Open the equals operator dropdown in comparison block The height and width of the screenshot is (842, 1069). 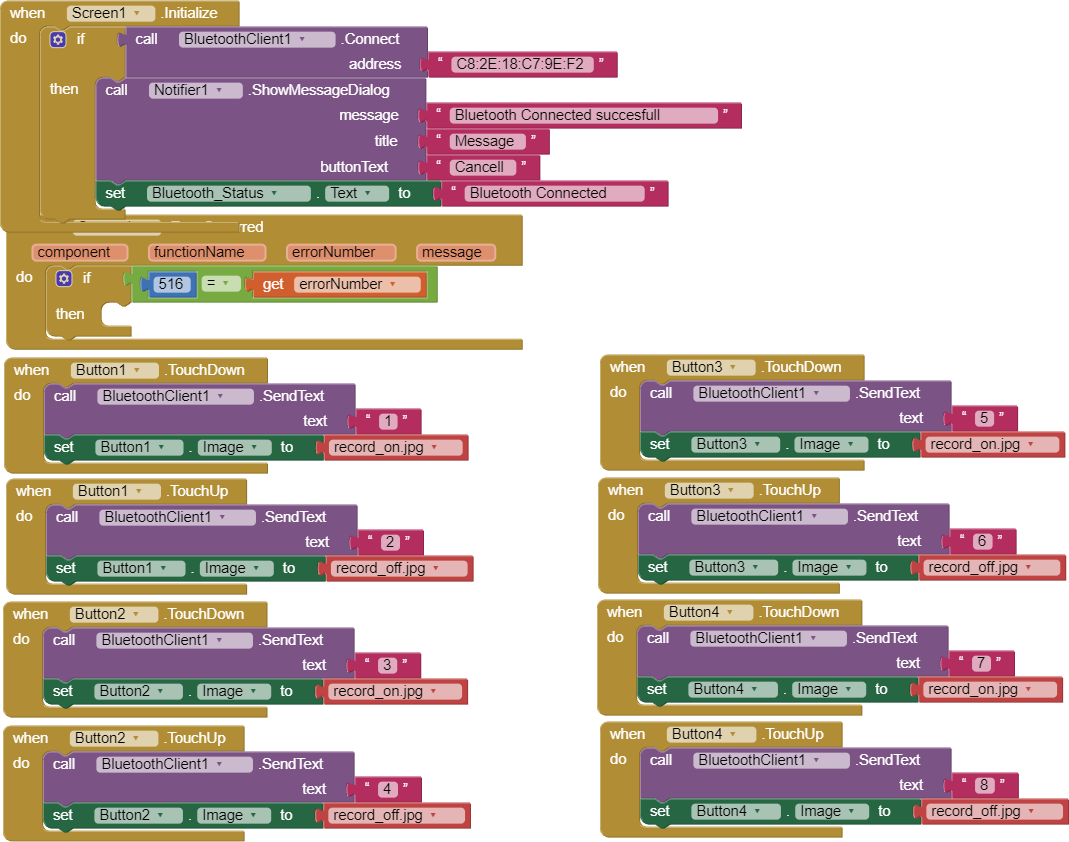tap(225, 284)
